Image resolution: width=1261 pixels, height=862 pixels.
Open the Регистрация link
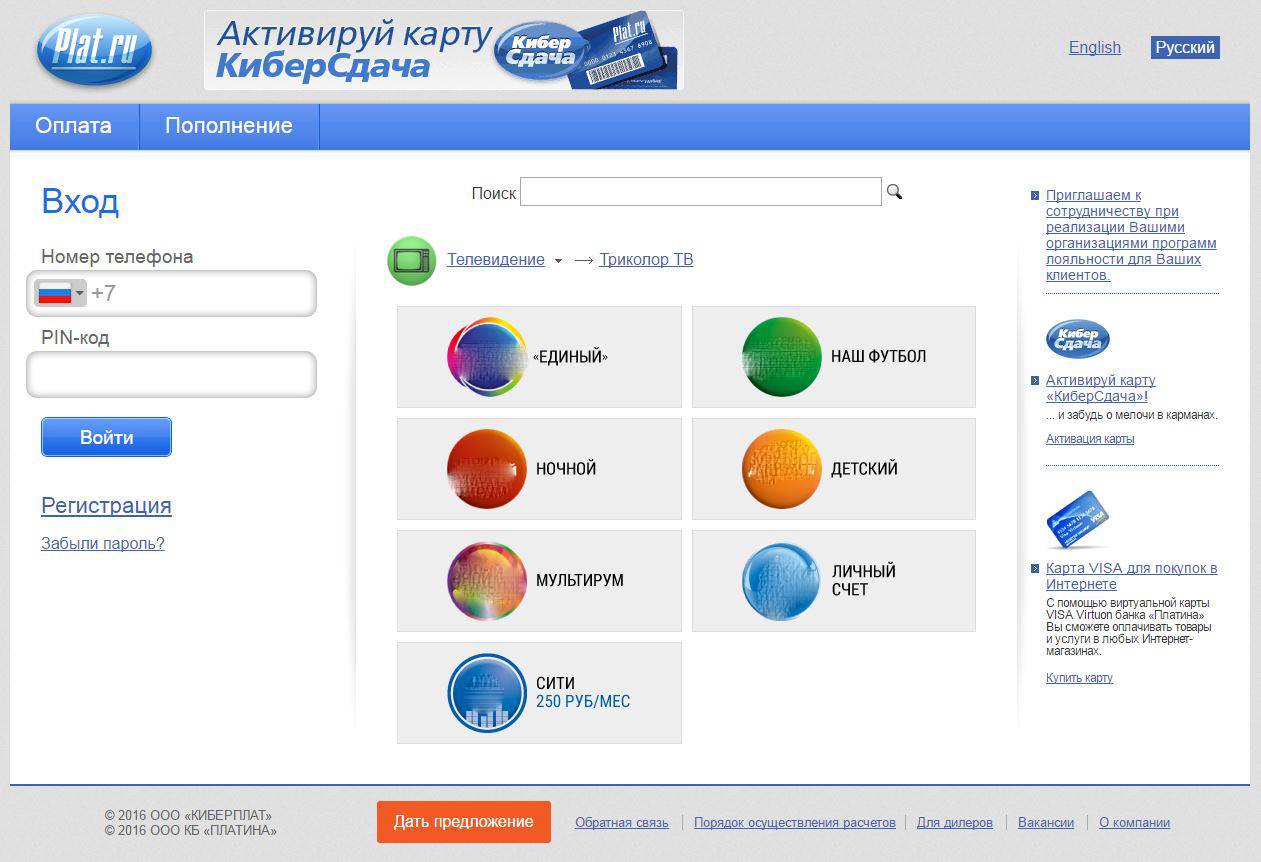tap(106, 505)
